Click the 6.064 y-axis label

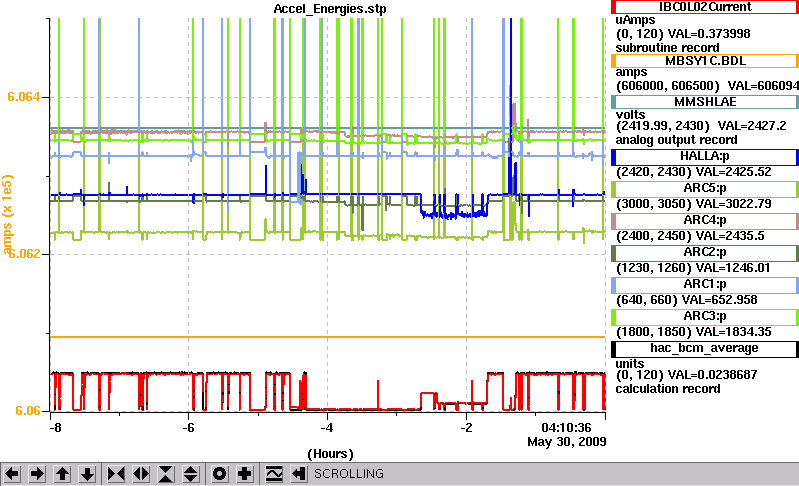[23, 97]
